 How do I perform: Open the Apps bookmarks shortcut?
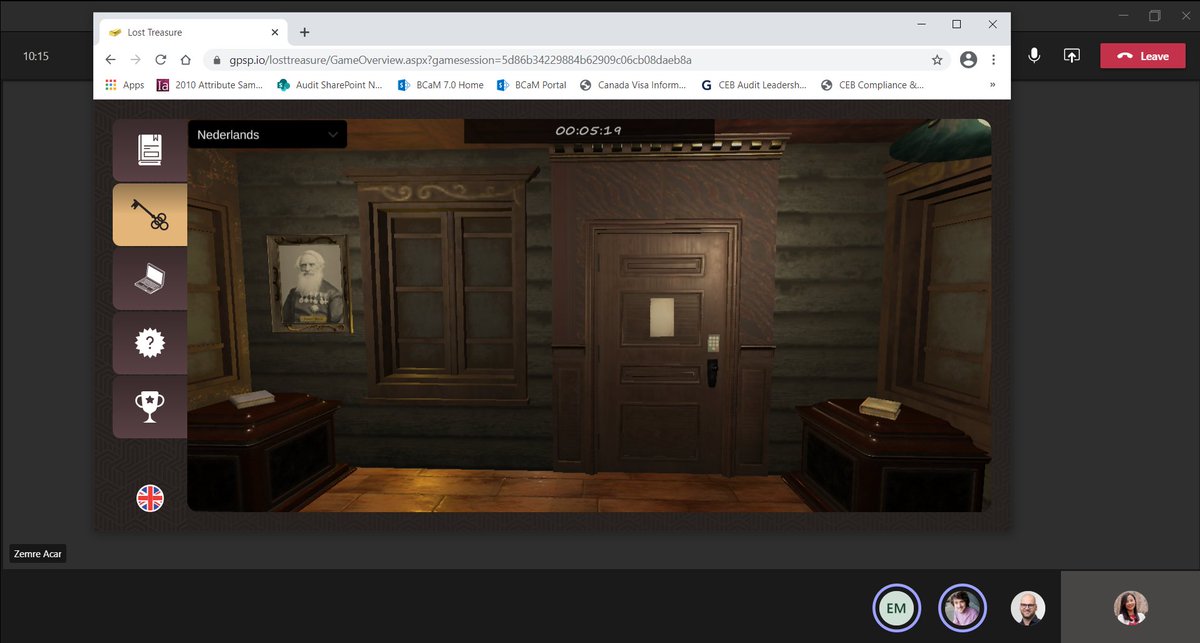click(x=125, y=85)
